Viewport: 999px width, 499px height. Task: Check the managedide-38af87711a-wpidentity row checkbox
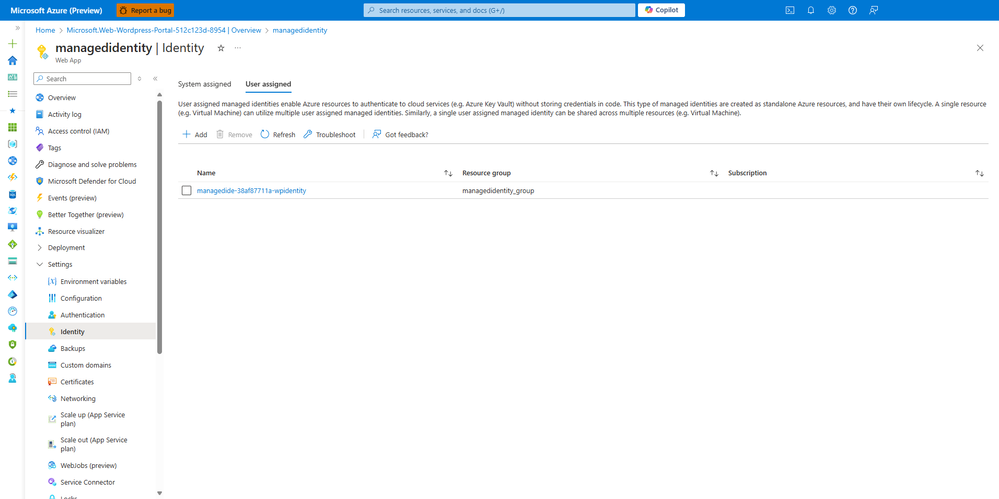click(186, 191)
